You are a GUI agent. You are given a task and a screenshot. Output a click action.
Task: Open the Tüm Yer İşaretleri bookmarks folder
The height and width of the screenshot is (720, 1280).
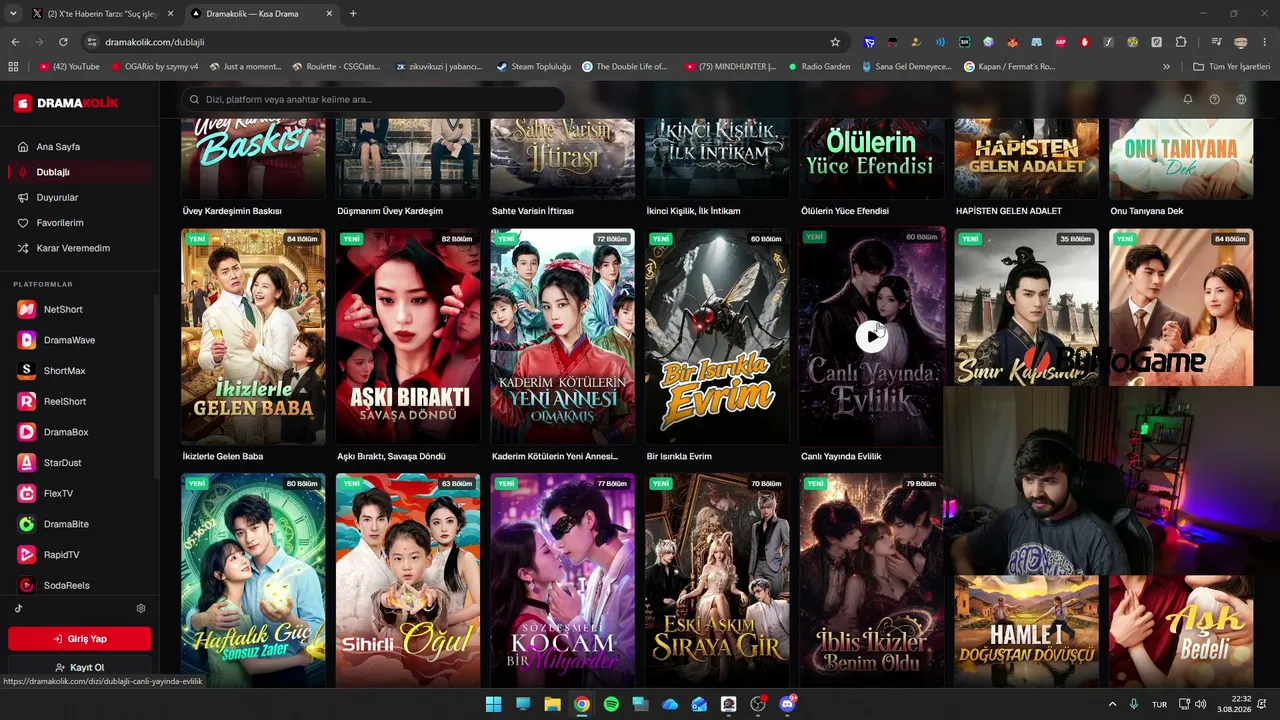(1232, 67)
